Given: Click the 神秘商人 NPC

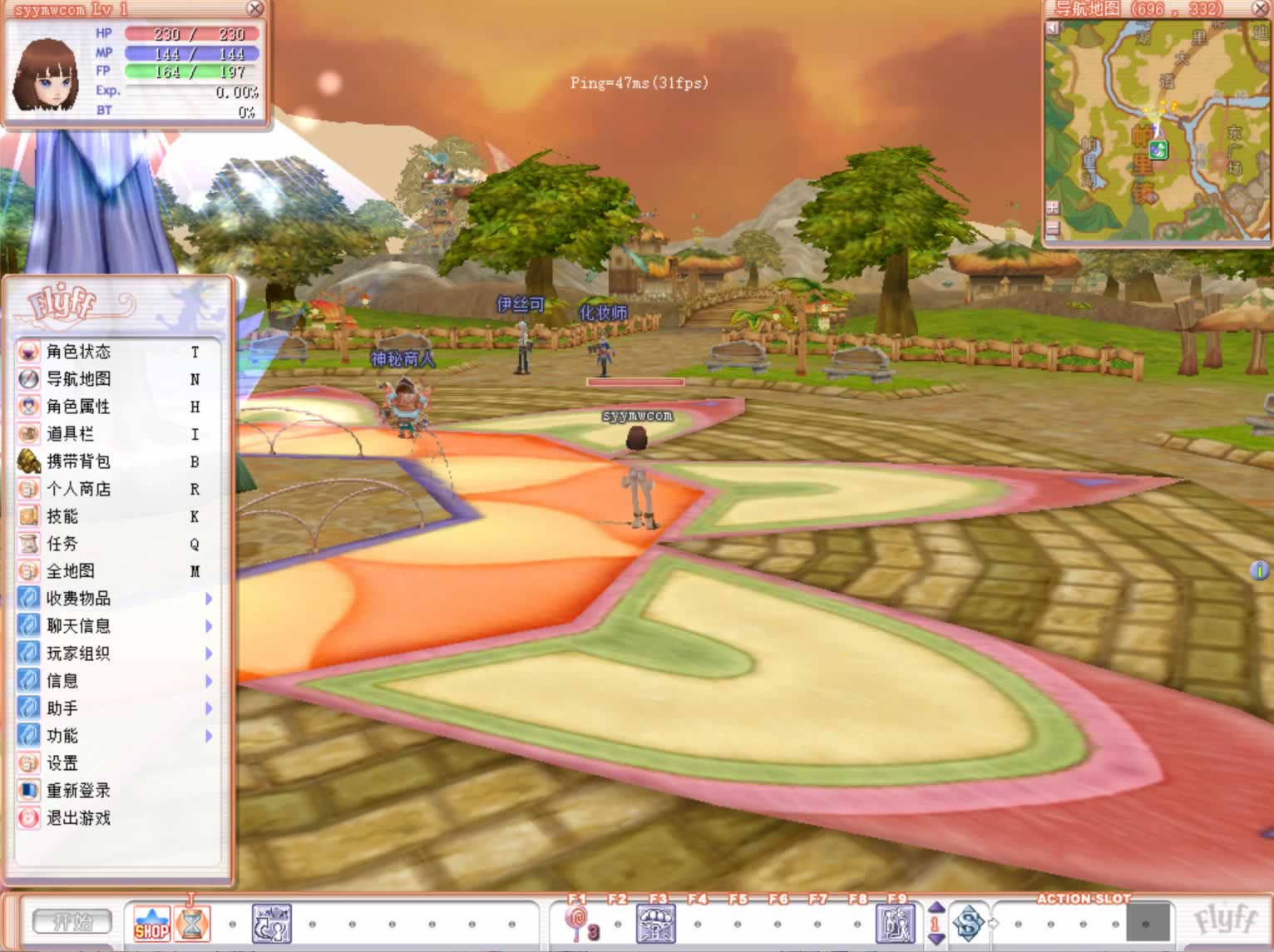Looking at the screenshot, I should coord(405,407).
